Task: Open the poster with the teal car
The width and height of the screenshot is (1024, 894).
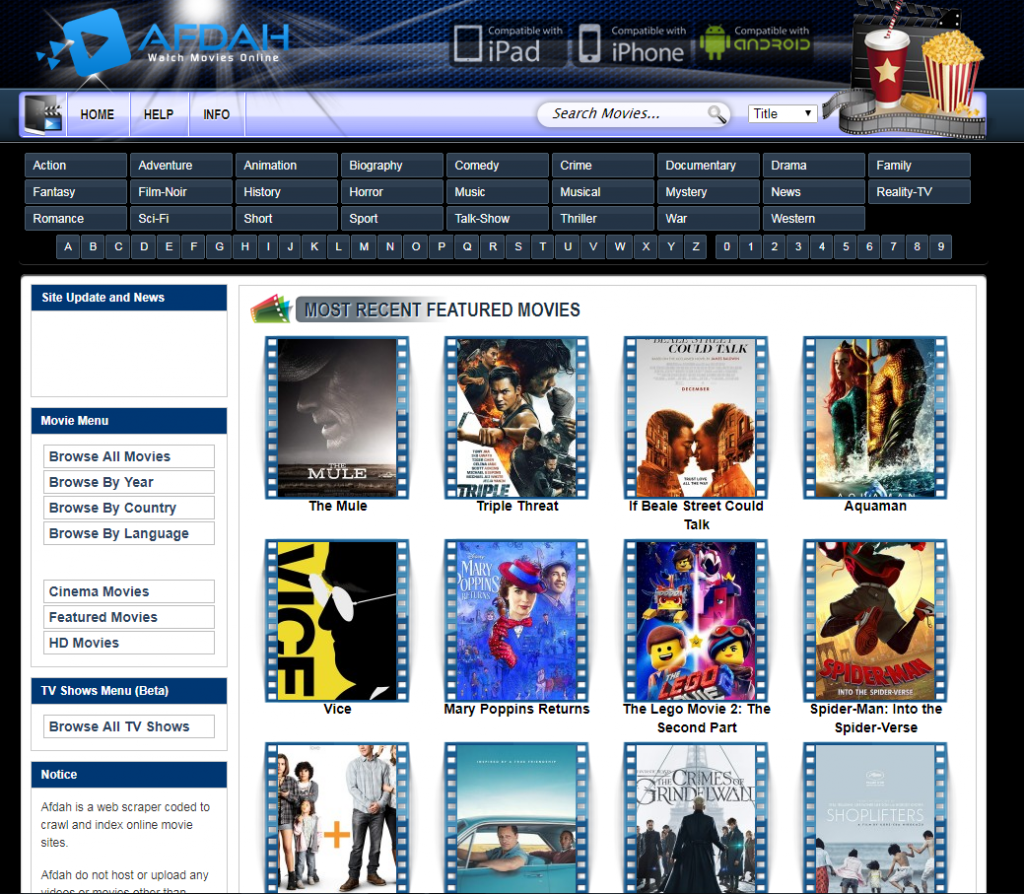Action: pyautogui.click(x=517, y=818)
